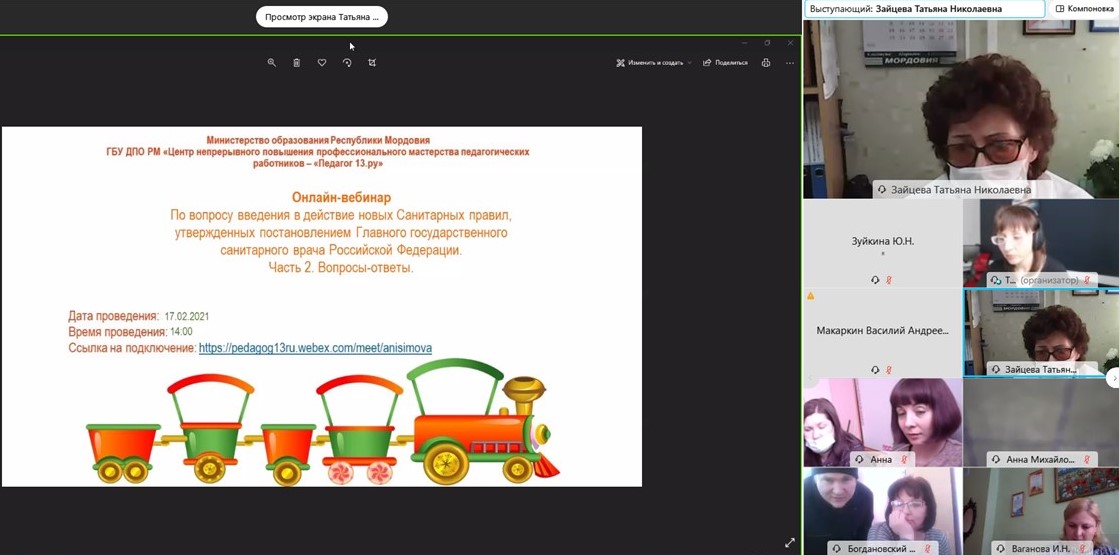1119x555 pixels.
Task: Click the trash delete icon
Action: (x=297, y=63)
